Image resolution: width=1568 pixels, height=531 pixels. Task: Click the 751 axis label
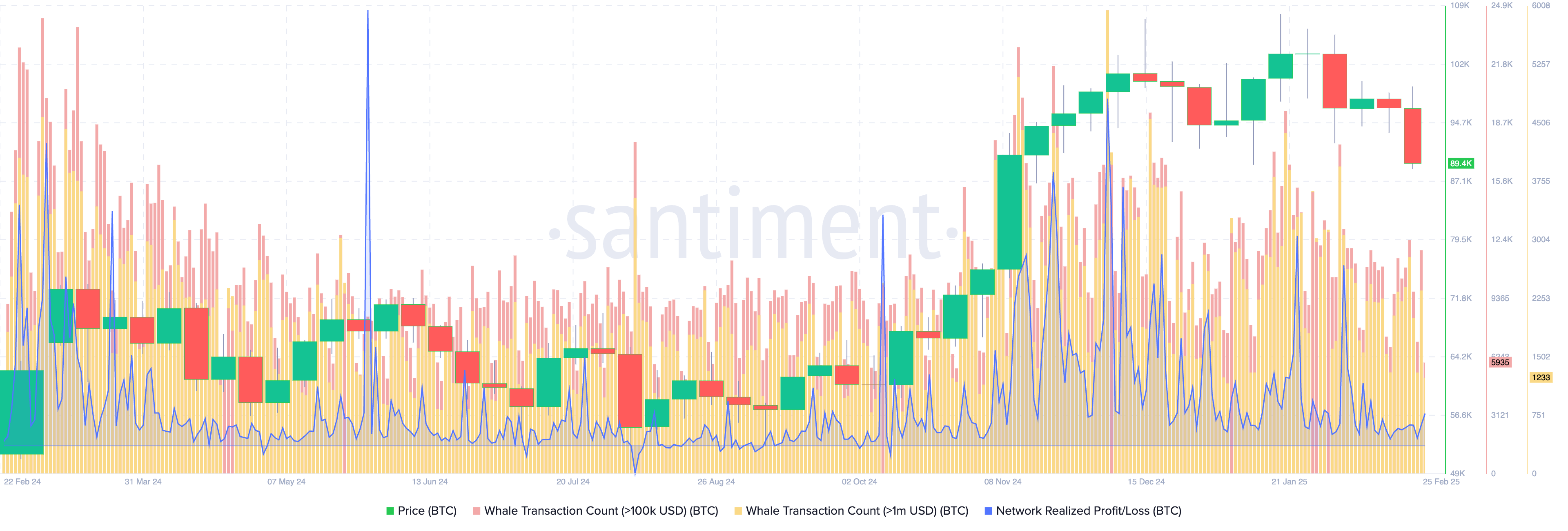click(x=1538, y=415)
